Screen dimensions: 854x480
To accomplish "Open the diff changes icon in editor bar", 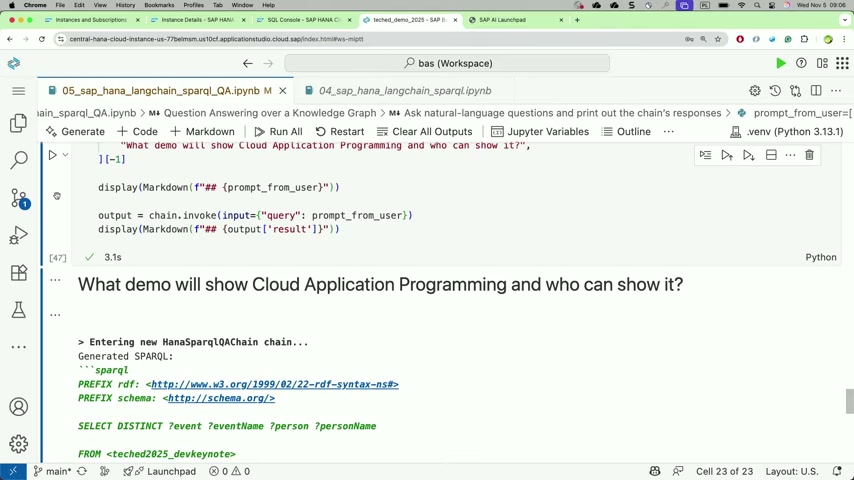I will pyautogui.click(x=796, y=91).
